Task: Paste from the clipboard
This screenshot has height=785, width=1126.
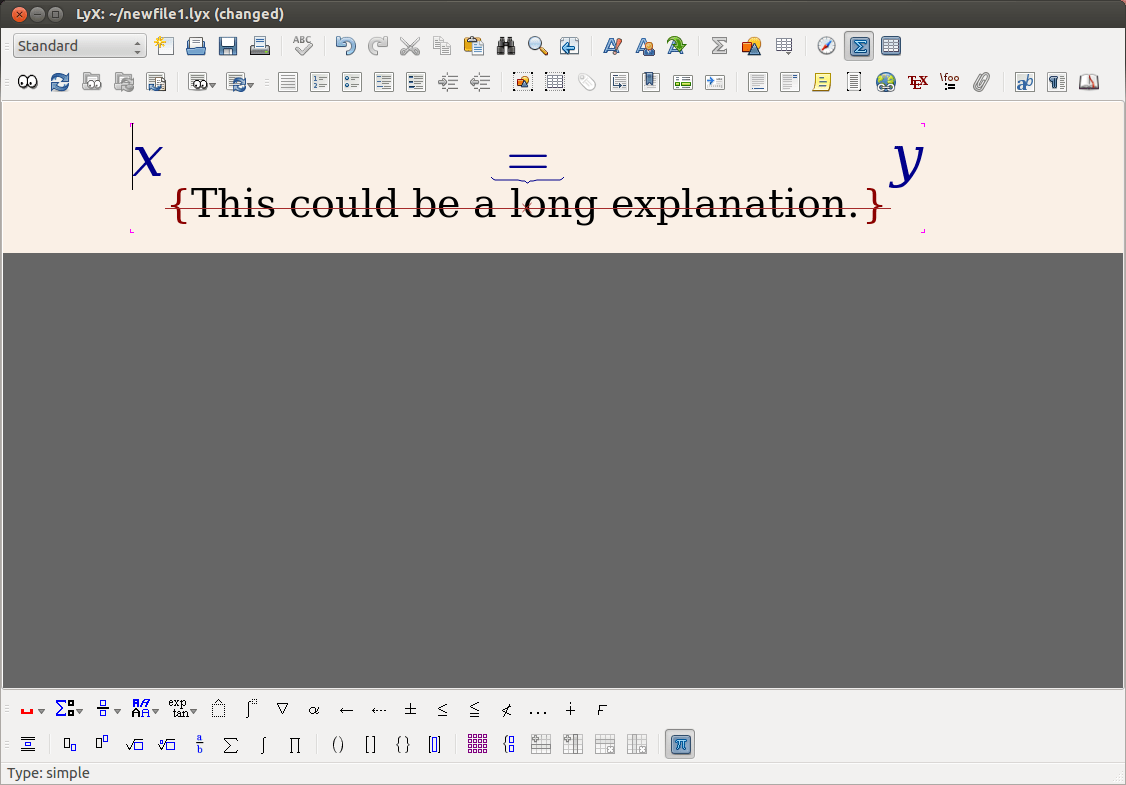Action: pyautogui.click(x=473, y=46)
